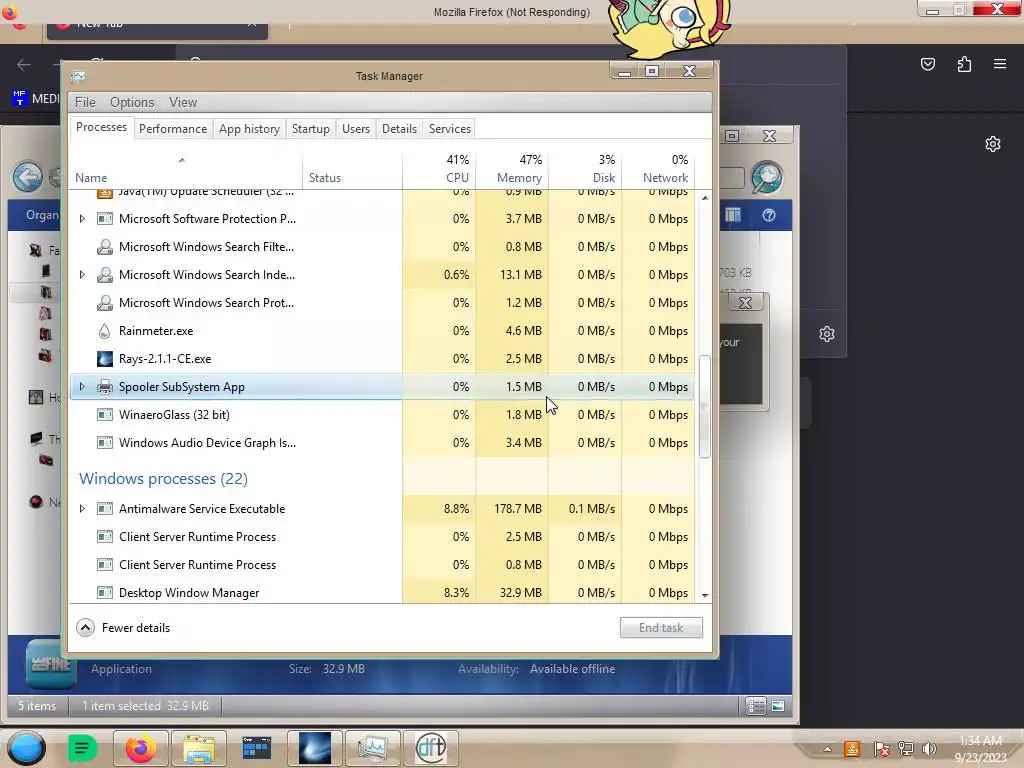Click the Start orb button
This screenshot has height=768, width=1024.
(27, 749)
